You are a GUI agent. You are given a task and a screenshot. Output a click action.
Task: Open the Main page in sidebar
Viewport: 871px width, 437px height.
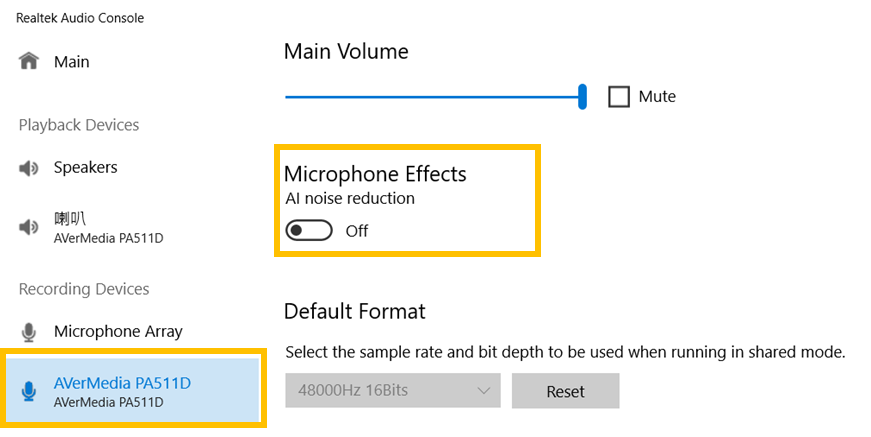tap(71, 62)
